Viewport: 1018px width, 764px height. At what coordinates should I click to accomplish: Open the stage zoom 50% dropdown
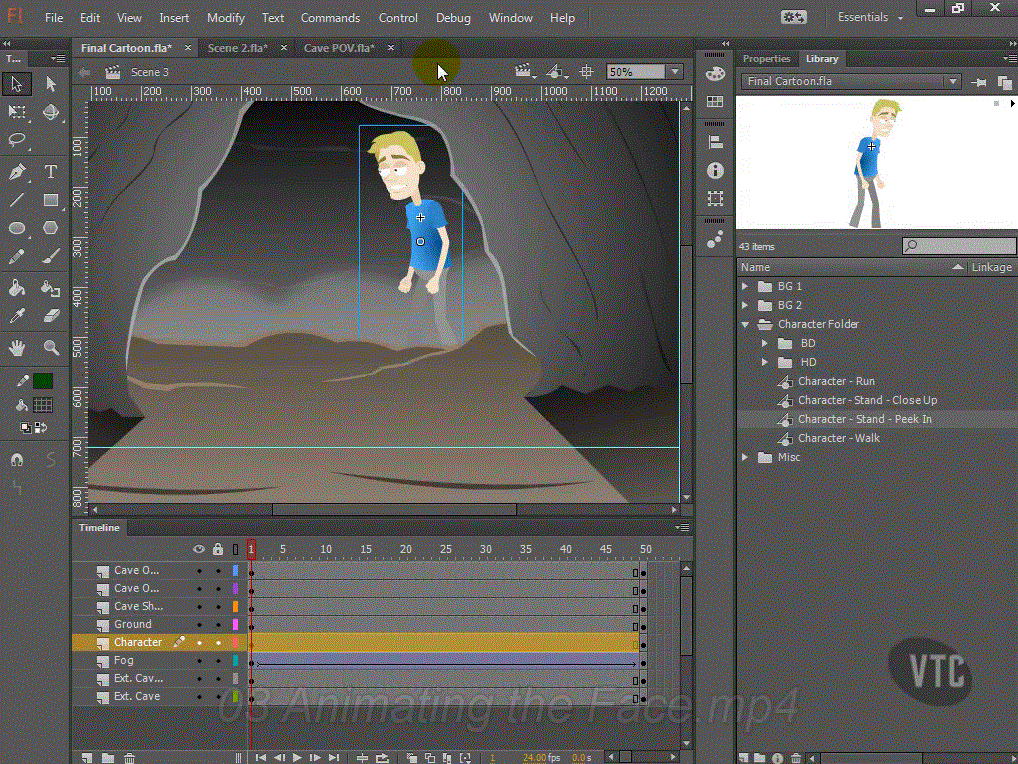click(x=675, y=71)
